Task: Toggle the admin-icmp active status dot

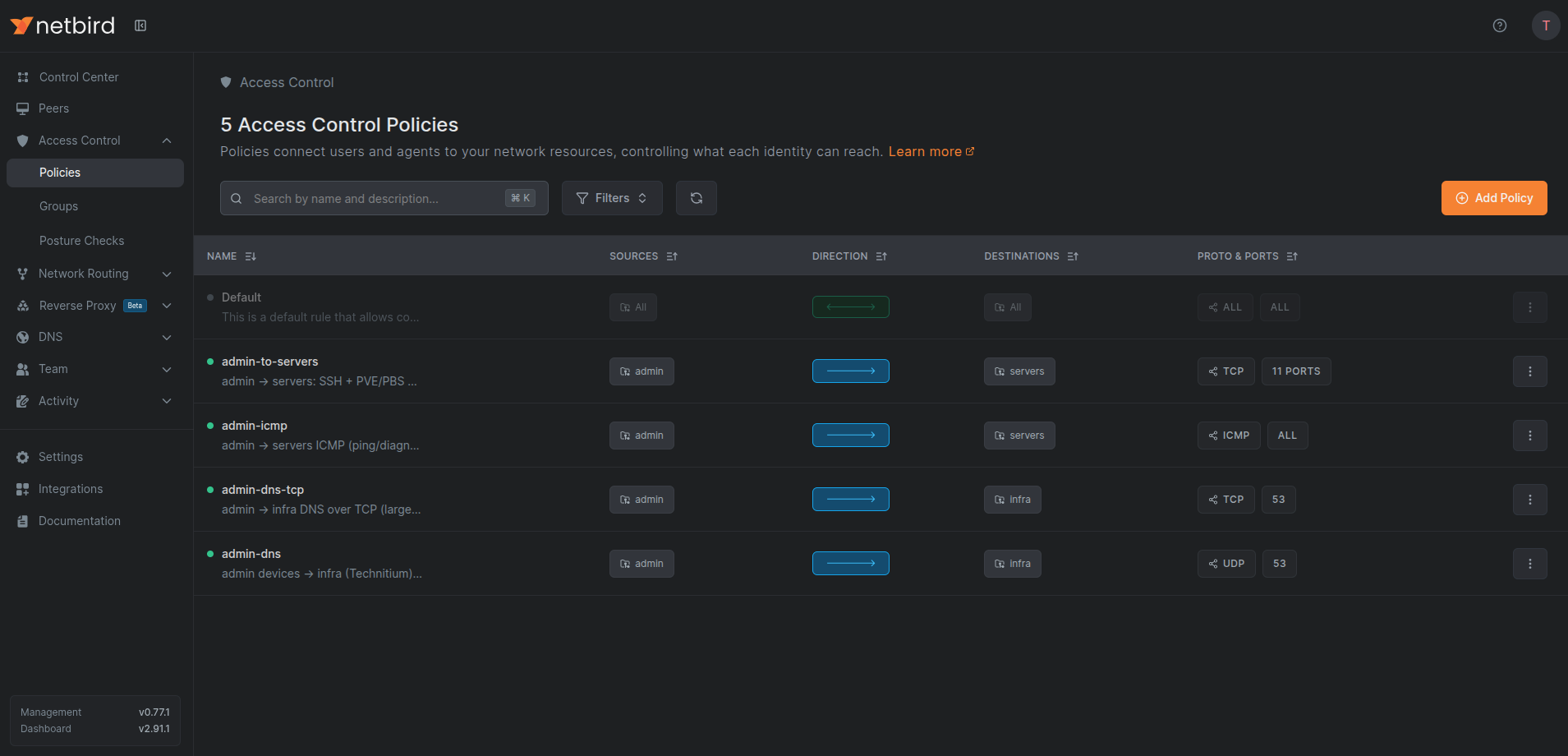Action: tap(210, 426)
